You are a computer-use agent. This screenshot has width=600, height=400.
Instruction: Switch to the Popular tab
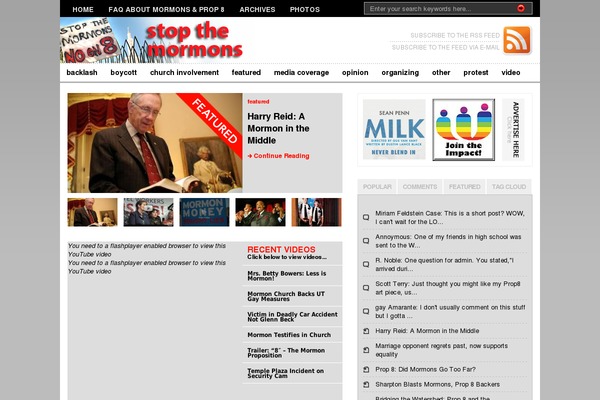pyautogui.click(x=377, y=187)
